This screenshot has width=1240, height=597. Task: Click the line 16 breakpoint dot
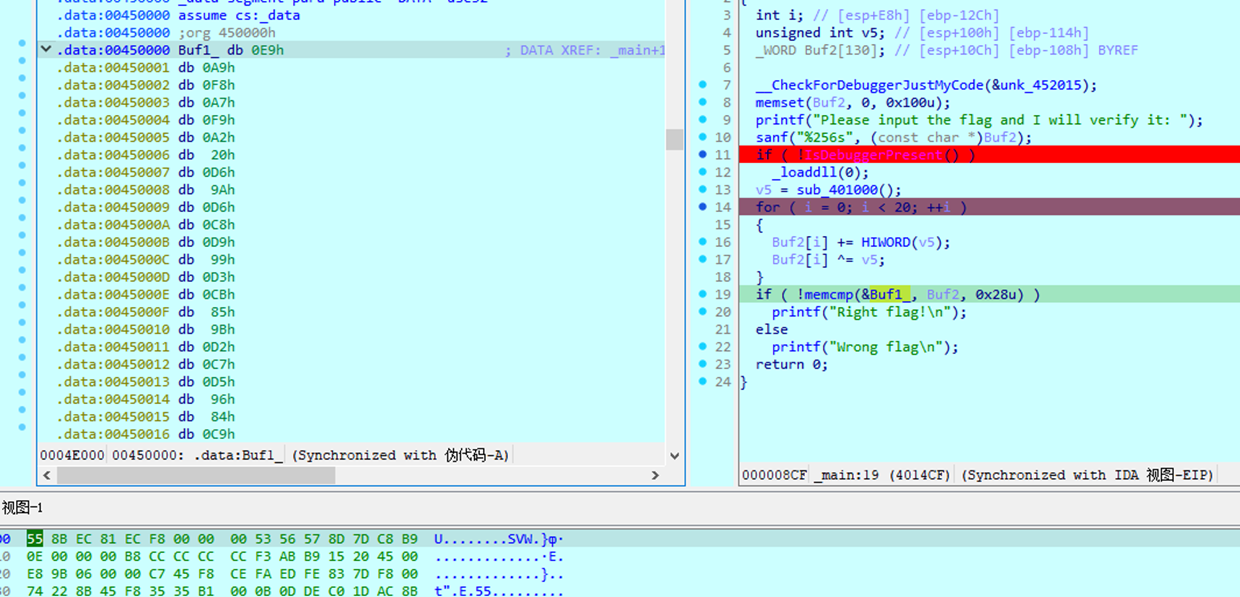[x=702, y=242]
